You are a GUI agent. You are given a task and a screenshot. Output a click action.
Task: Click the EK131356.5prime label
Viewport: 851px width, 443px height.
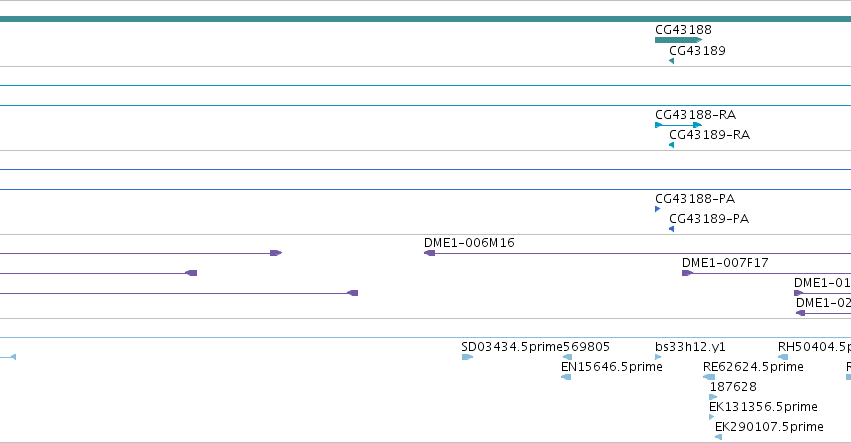(x=764, y=407)
